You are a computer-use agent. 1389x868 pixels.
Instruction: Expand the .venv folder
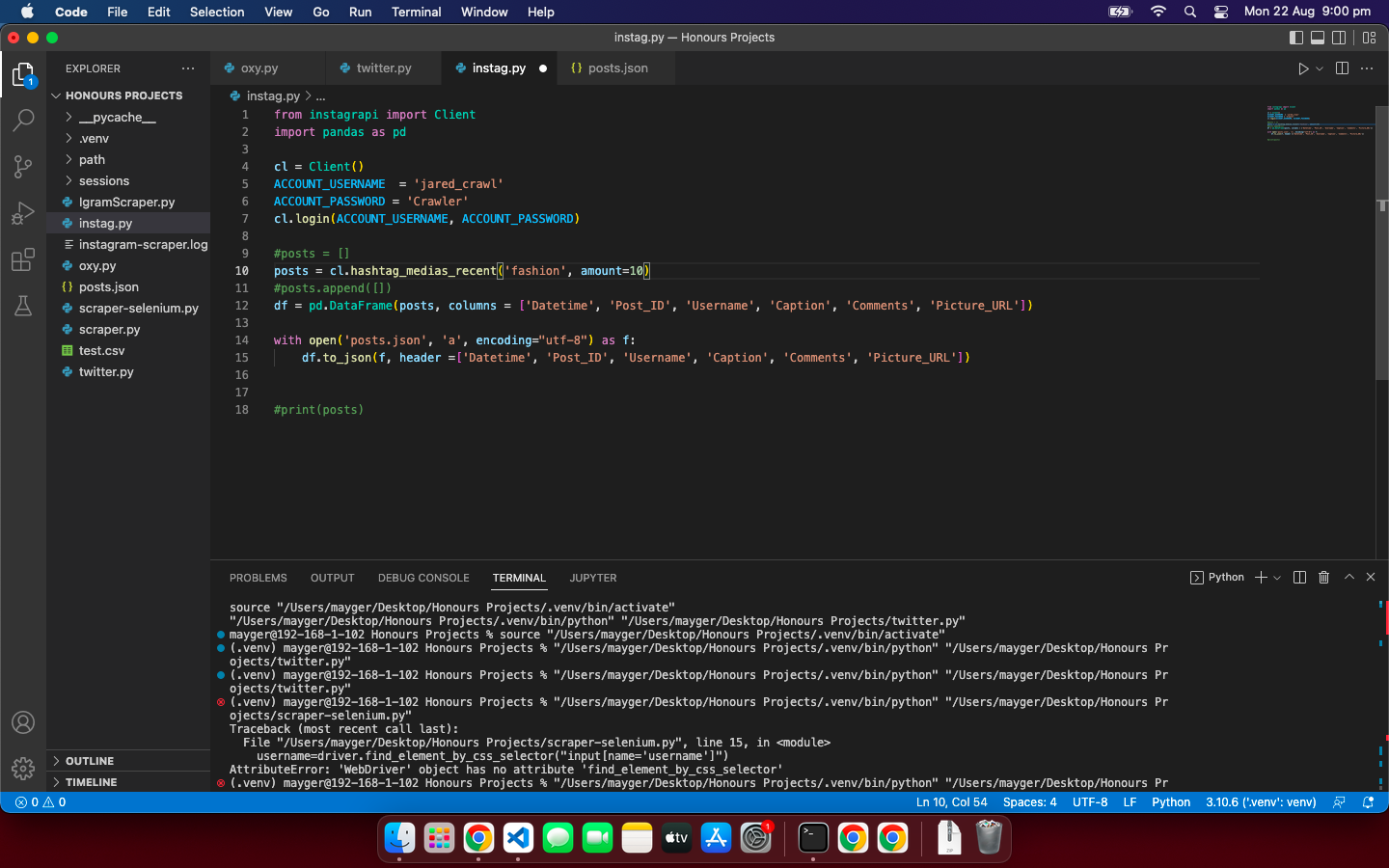pyautogui.click(x=128, y=139)
